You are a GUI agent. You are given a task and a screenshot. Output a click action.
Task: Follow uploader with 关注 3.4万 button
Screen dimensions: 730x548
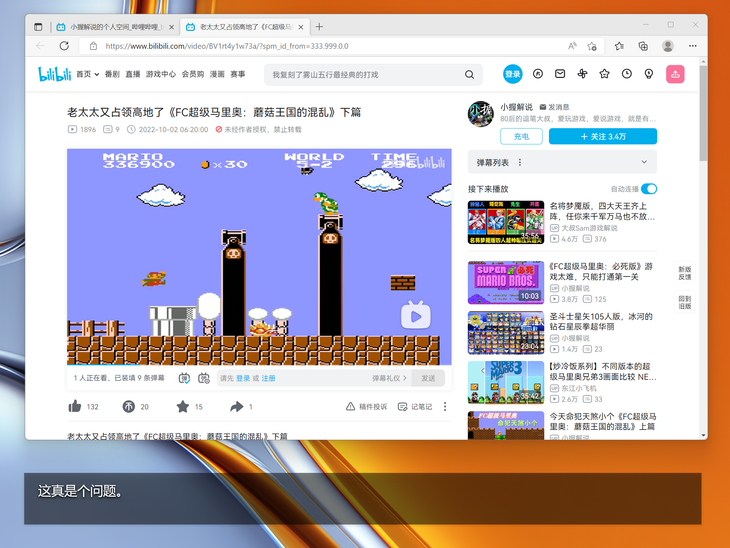pyautogui.click(x=603, y=136)
